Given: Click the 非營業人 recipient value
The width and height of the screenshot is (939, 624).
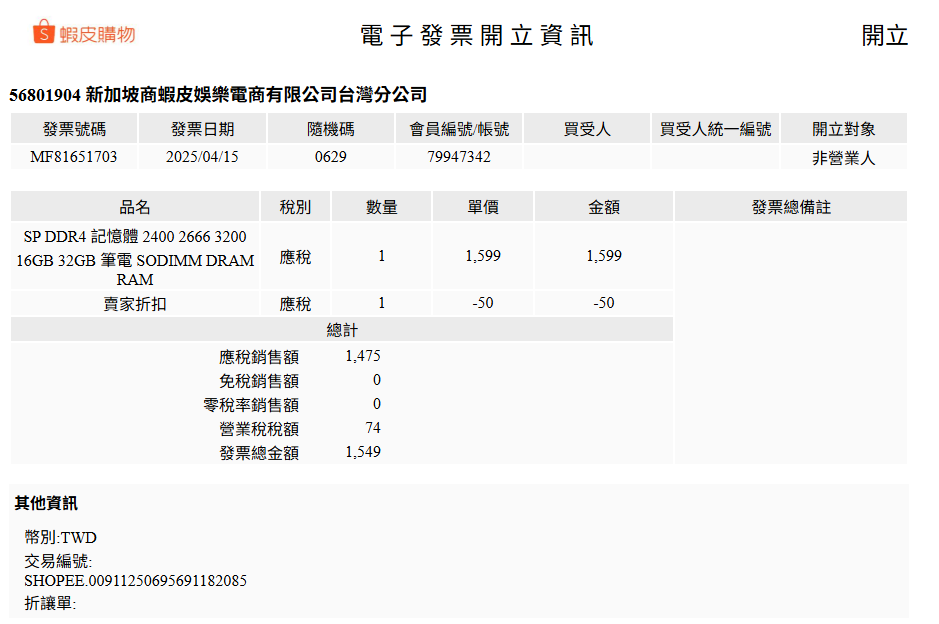Looking at the screenshot, I should 843,158.
